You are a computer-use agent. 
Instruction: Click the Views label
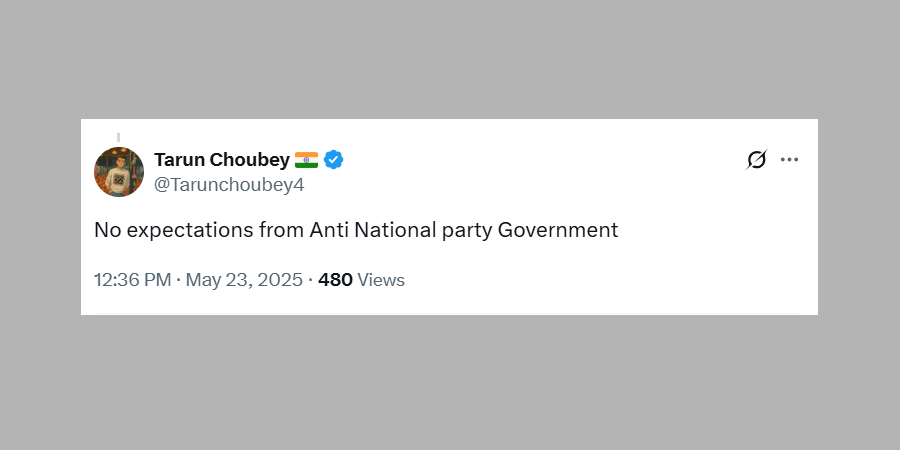pos(381,280)
